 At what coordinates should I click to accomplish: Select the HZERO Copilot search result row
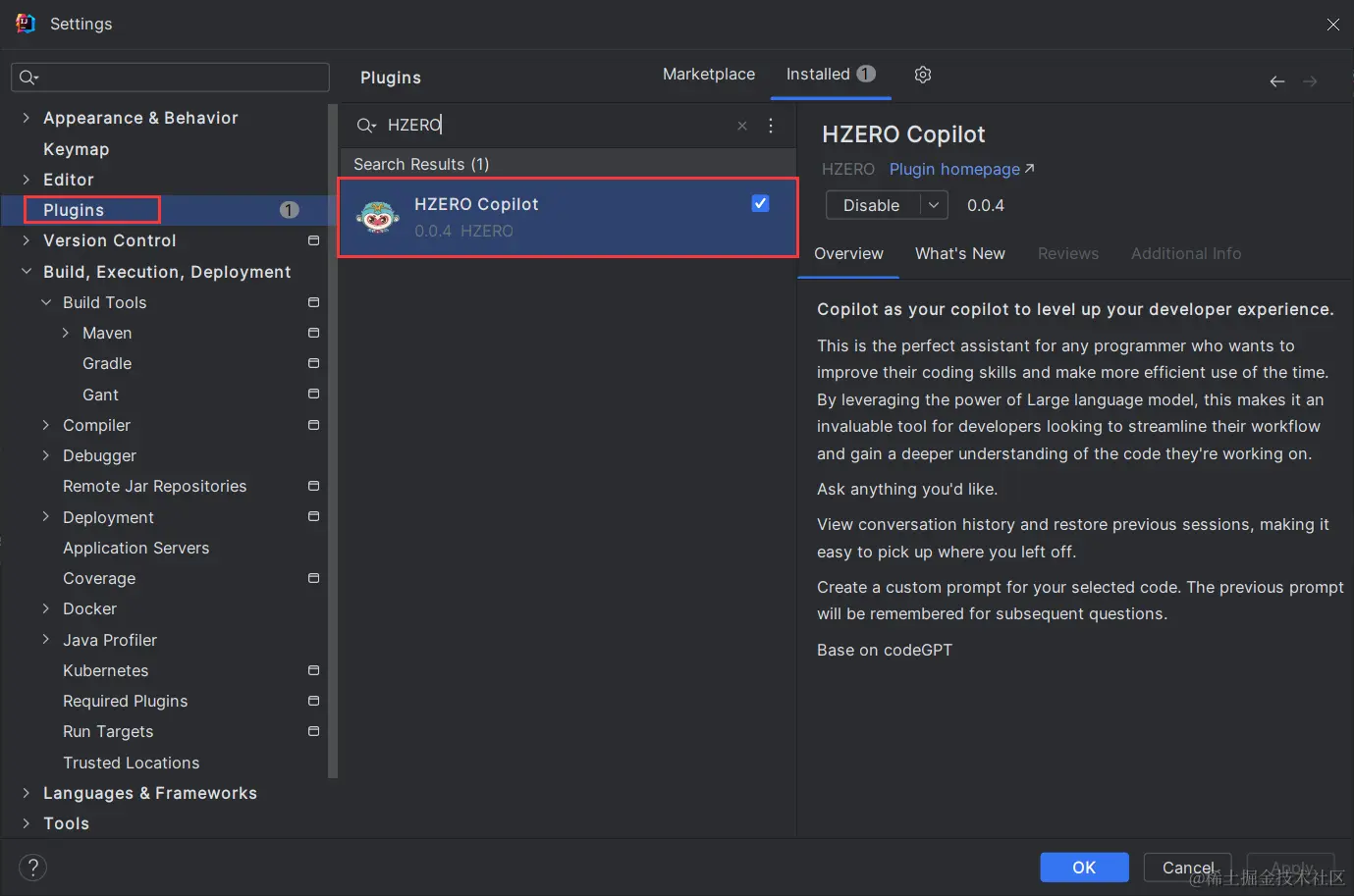(x=568, y=218)
